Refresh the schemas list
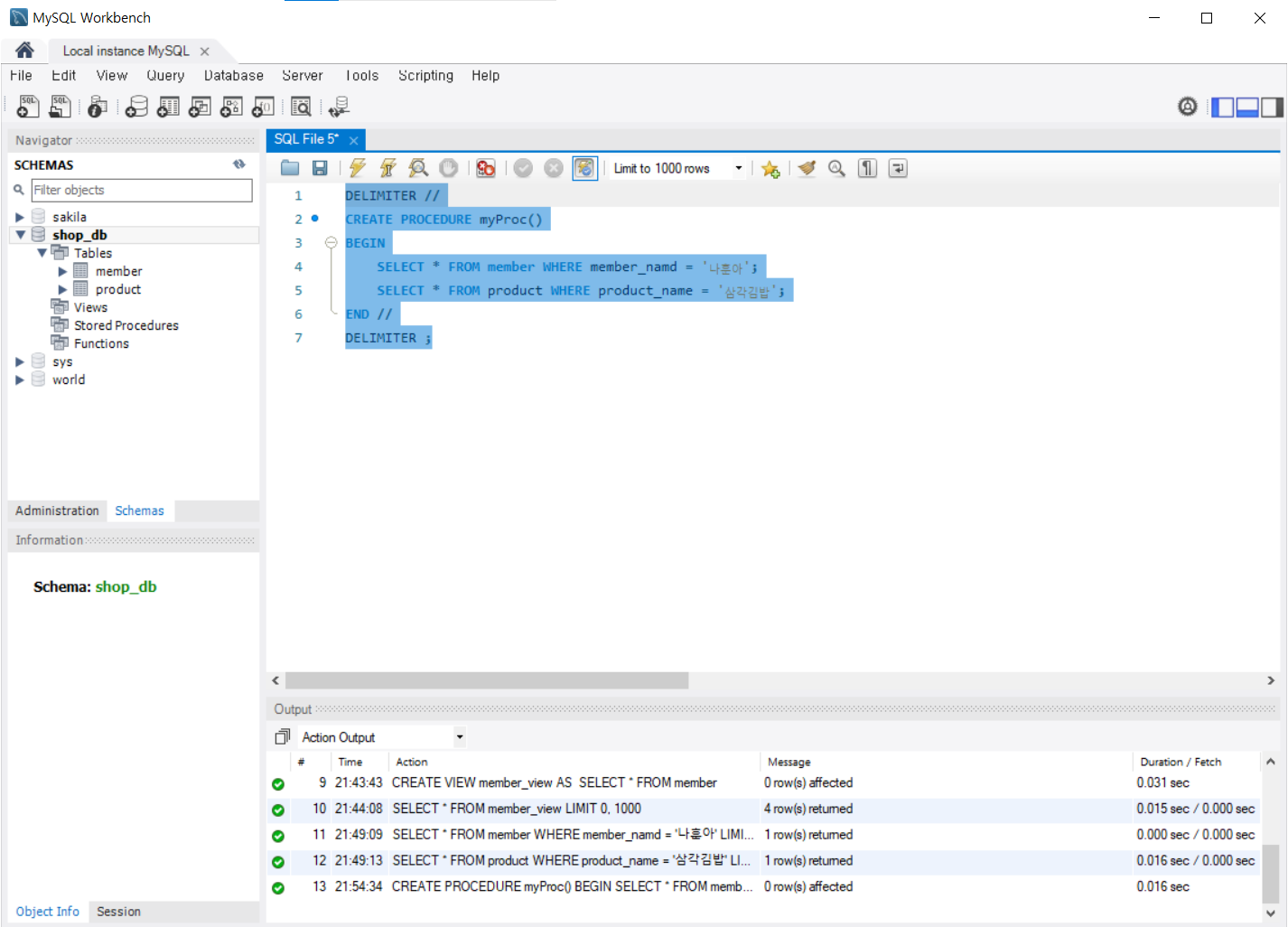1288x927 pixels. [239, 164]
